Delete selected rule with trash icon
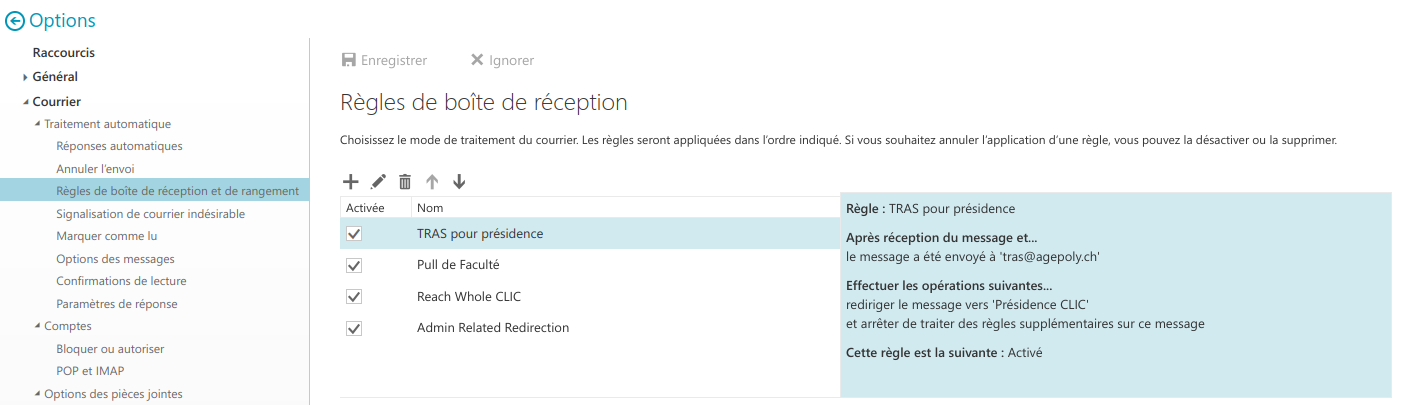Viewport: 1402px width, 405px height. (405, 181)
